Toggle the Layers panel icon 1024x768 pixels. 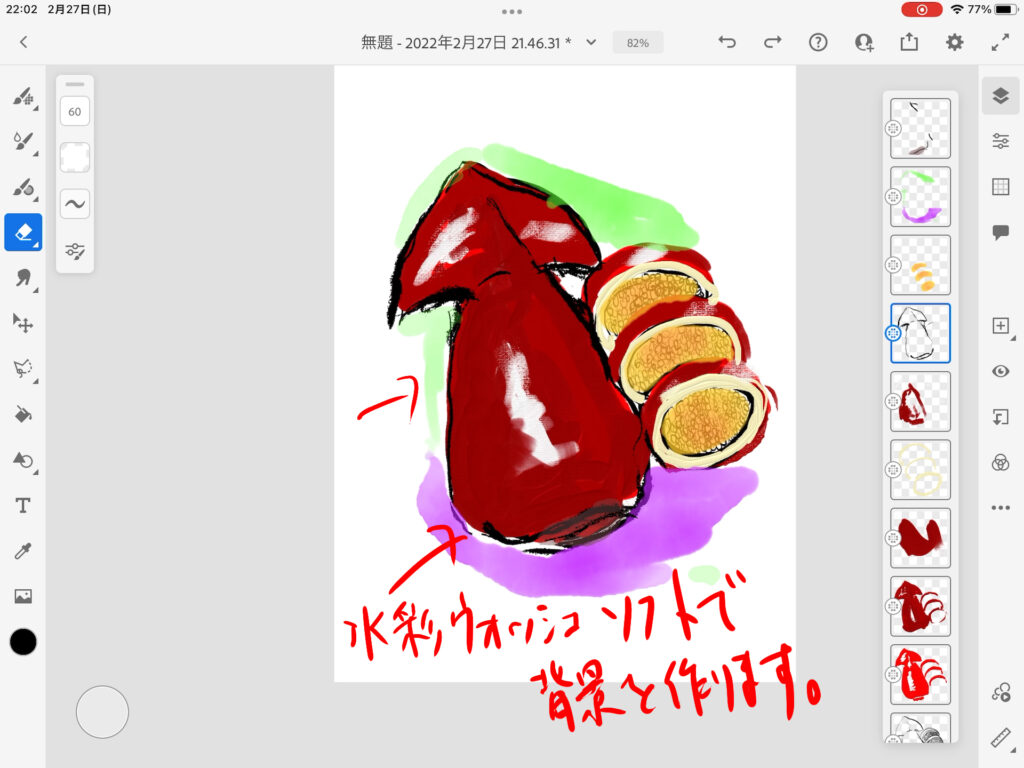click(x=1000, y=96)
